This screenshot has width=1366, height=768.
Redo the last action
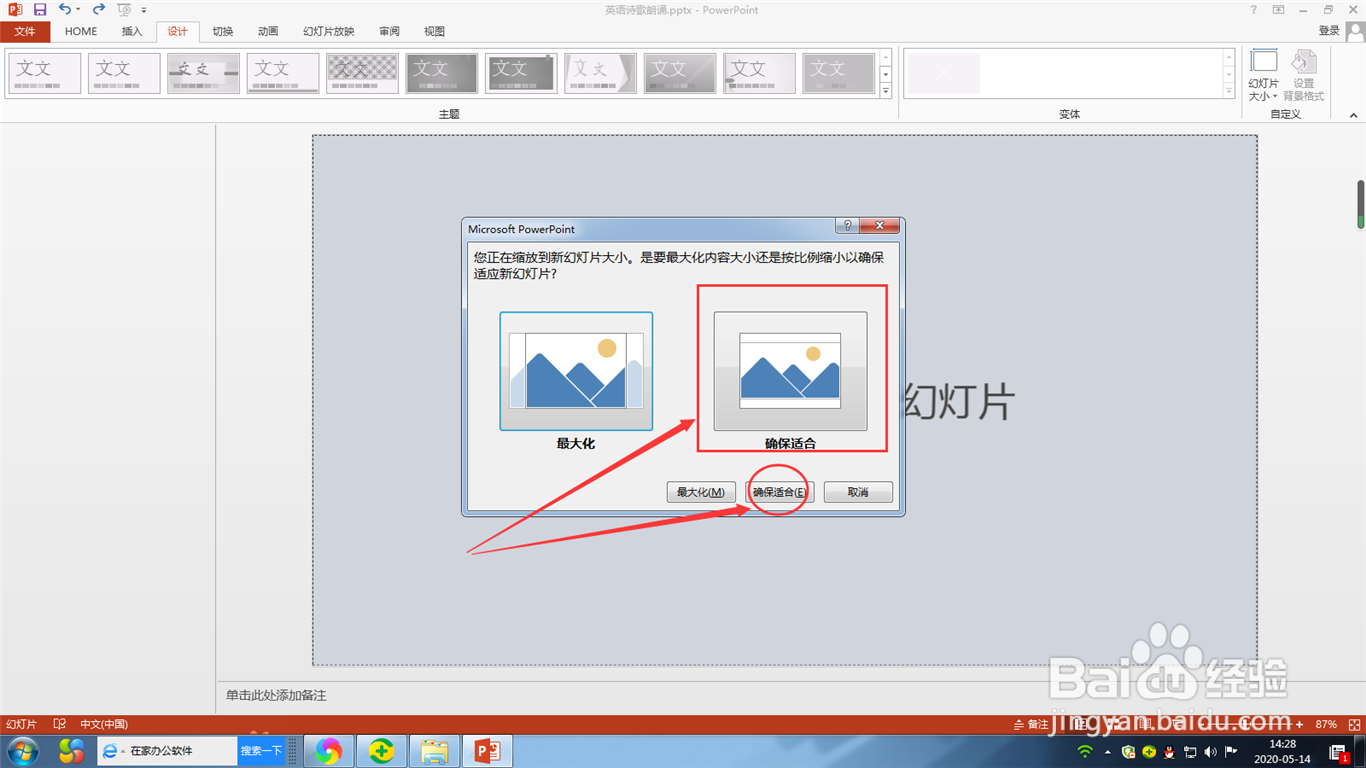[98, 9]
